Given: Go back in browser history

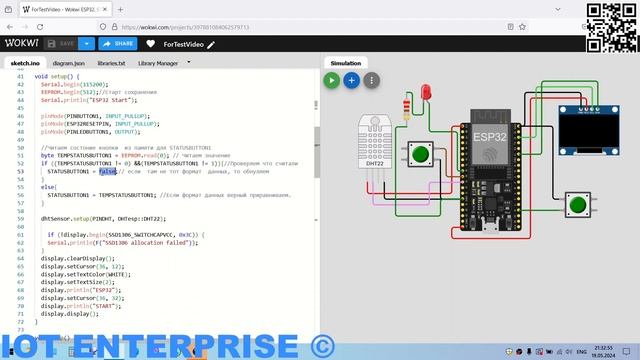Looking at the screenshot, I should [x=10, y=27].
